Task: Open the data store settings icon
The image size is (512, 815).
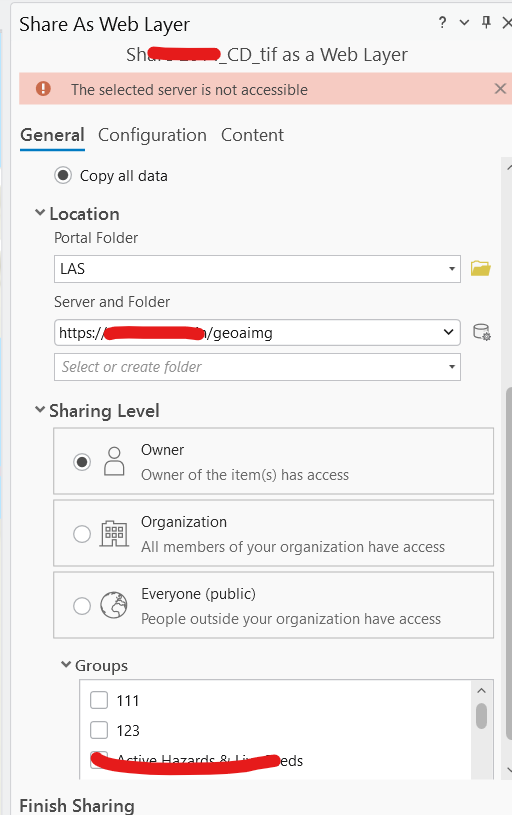Action: (x=482, y=332)
